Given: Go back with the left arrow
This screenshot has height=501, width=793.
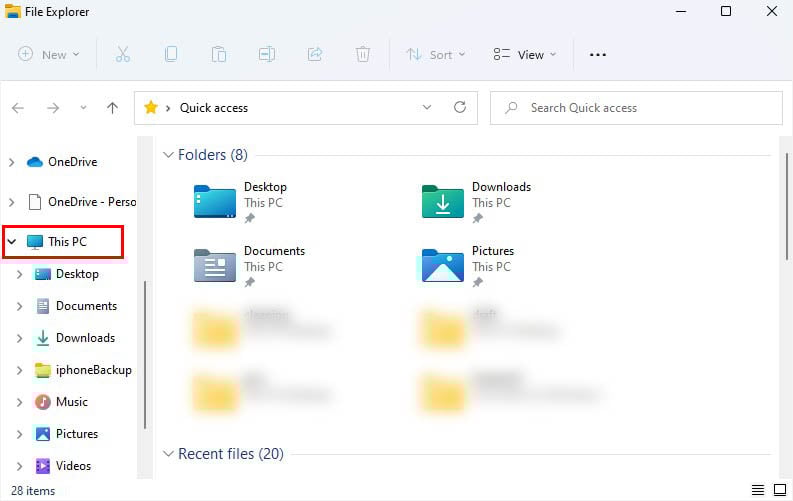Looking at the screenshot, I should click(x=18, y=108).
